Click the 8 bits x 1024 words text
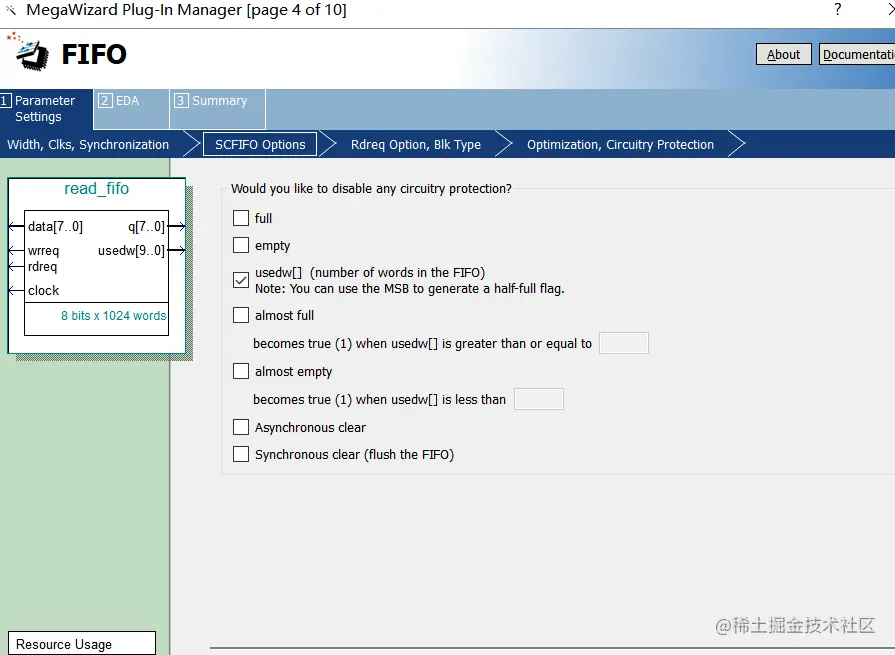The height and width of the screenshot is (655, 895). [x=114, y=316]
